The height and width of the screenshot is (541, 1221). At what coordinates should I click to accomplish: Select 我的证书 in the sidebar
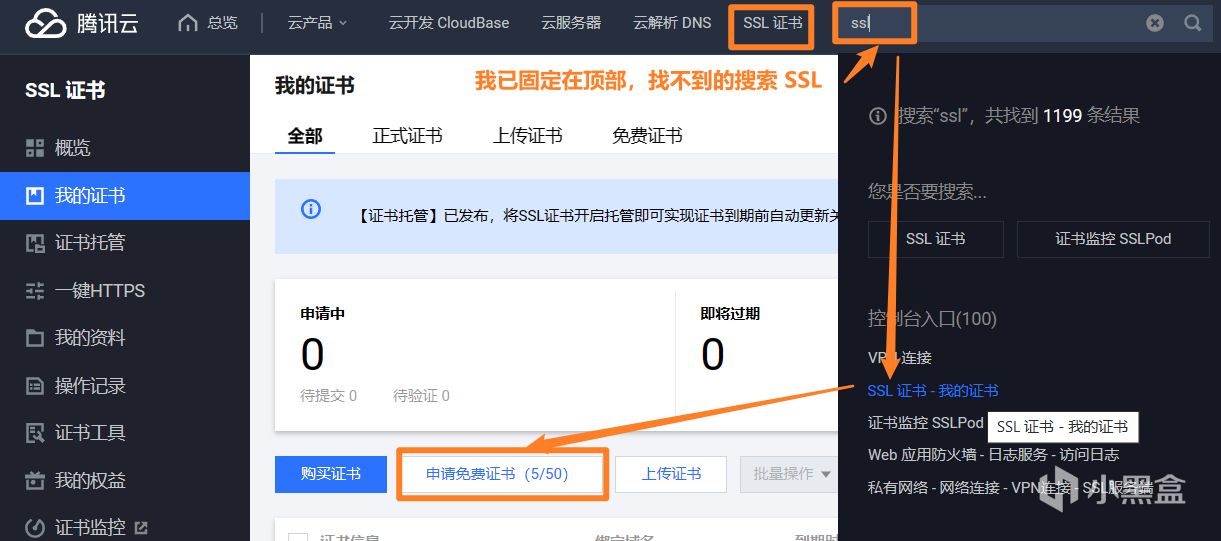[124, 196]
